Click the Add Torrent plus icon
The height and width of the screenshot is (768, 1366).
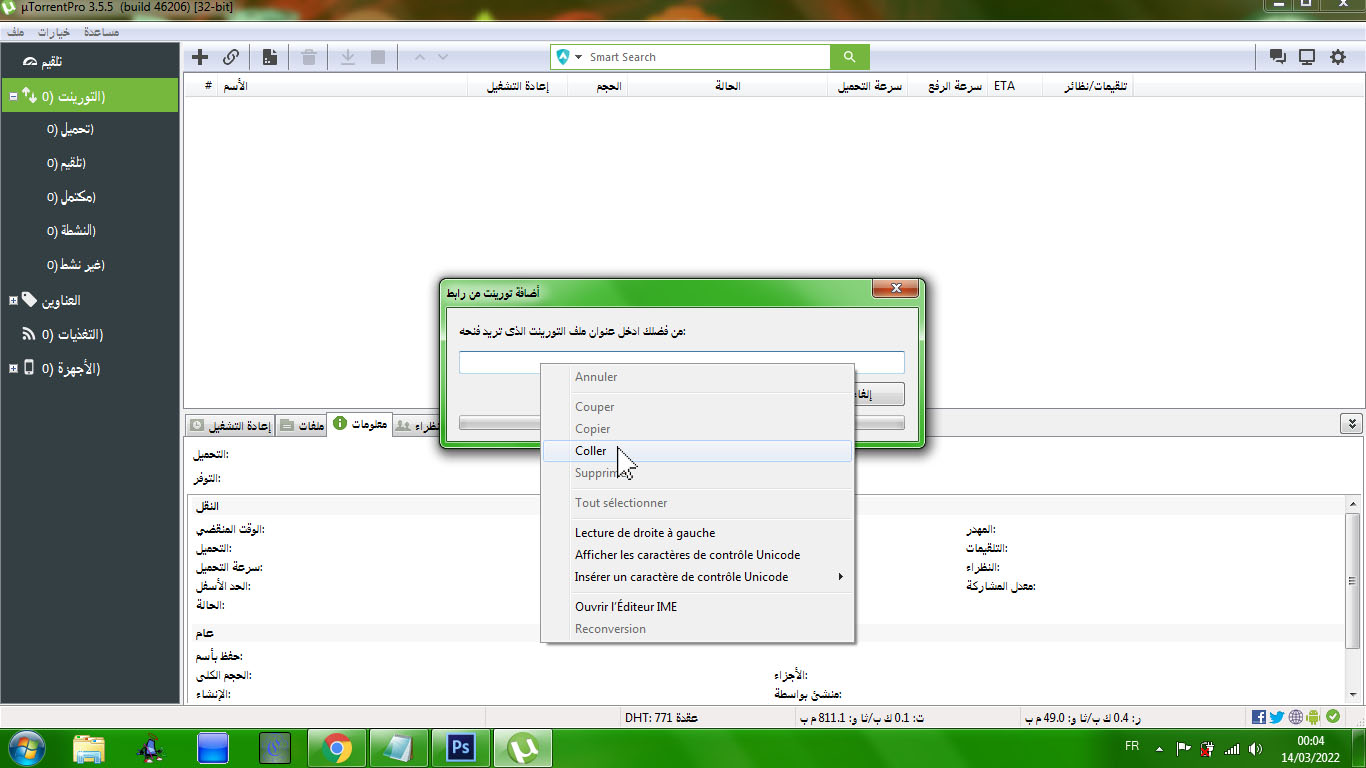click(x=200, y=57)
